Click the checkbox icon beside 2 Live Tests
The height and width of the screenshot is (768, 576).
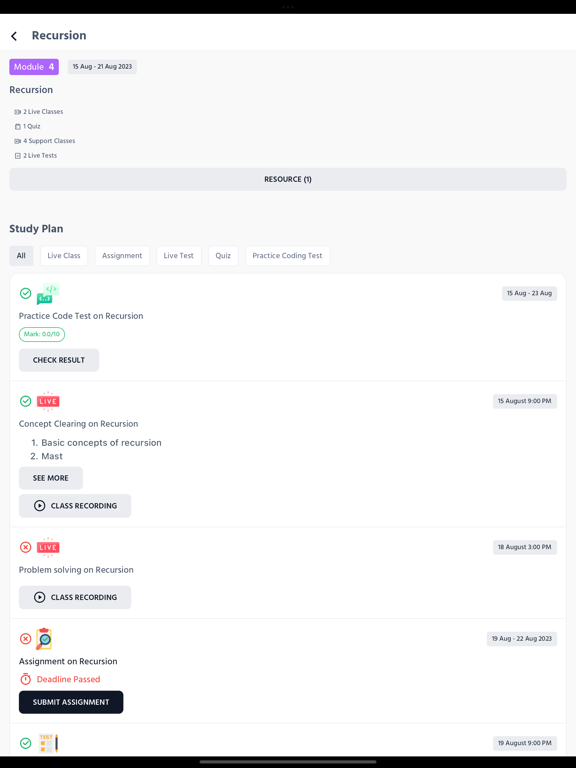(18, 156)
